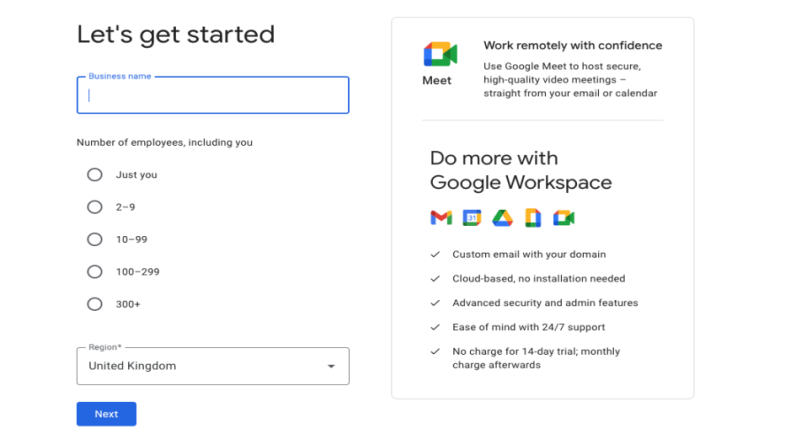This screenshot has height=445, width=796.
Task: Click checkmark beside Advanced security and admin features
Action: (435, 303)
